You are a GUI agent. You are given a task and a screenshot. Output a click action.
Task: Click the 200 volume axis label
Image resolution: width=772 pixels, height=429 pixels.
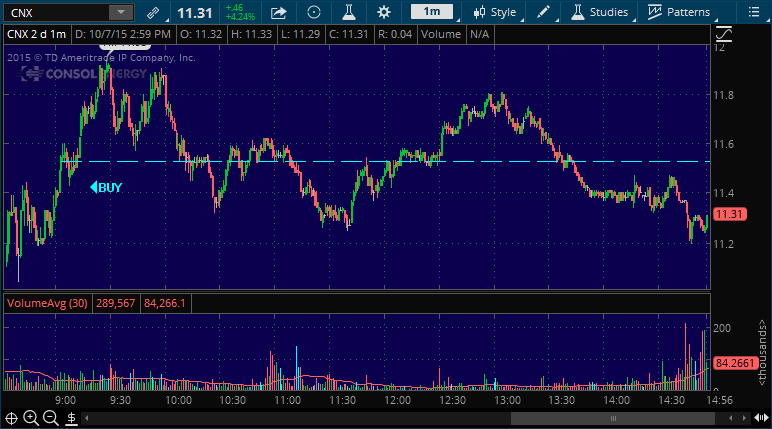(x=722, y=329)
